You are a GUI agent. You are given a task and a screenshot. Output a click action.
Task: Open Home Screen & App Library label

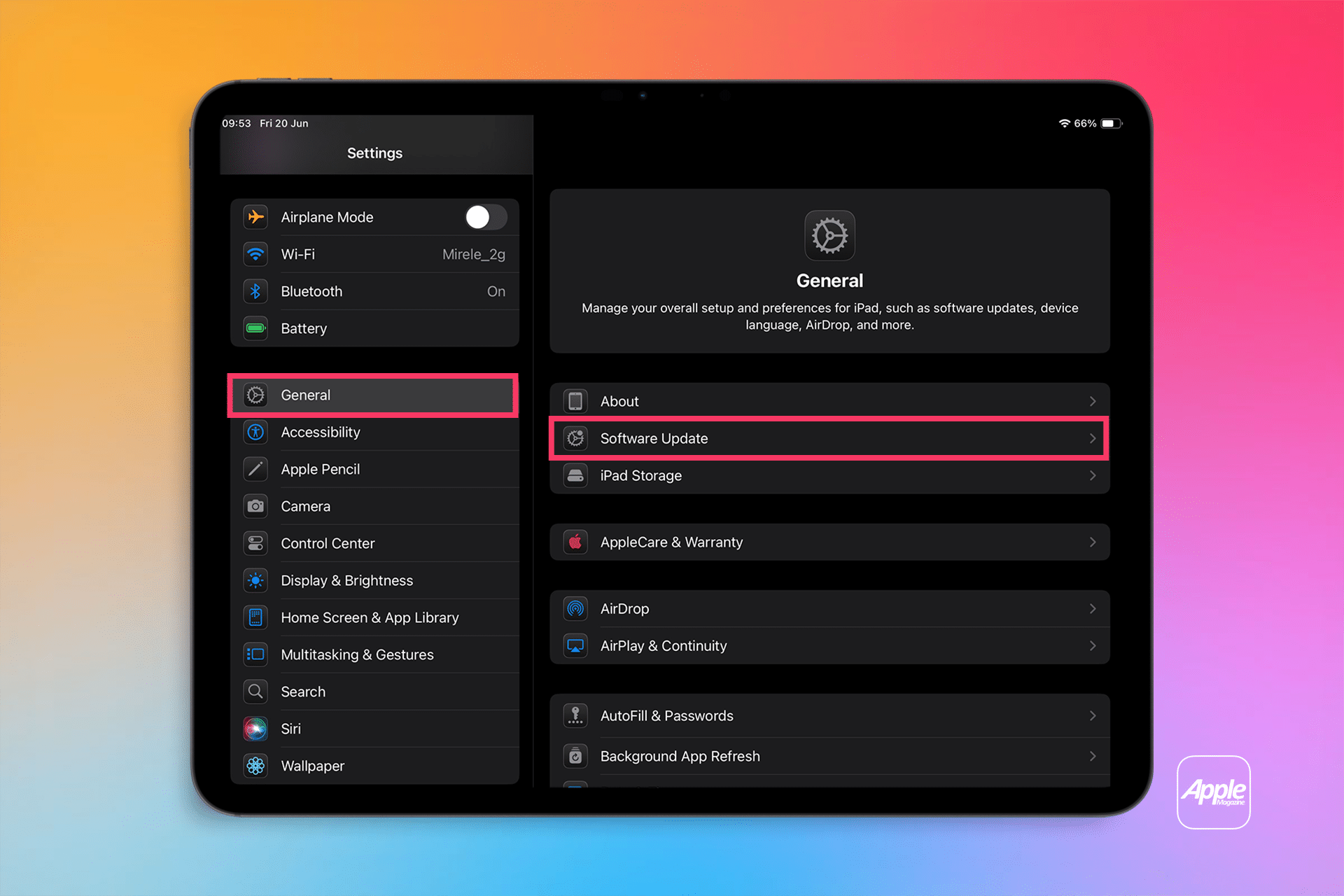pyautogui.click(x=370, y=618)
